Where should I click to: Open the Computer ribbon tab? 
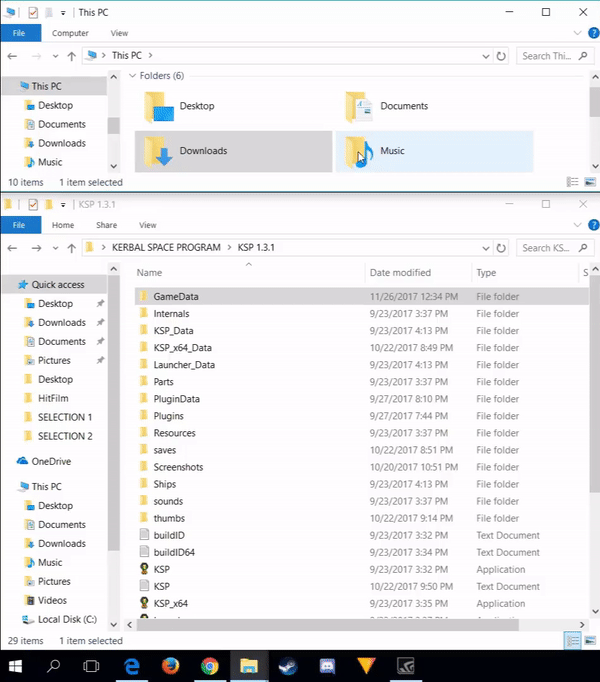tap(70, 33)
